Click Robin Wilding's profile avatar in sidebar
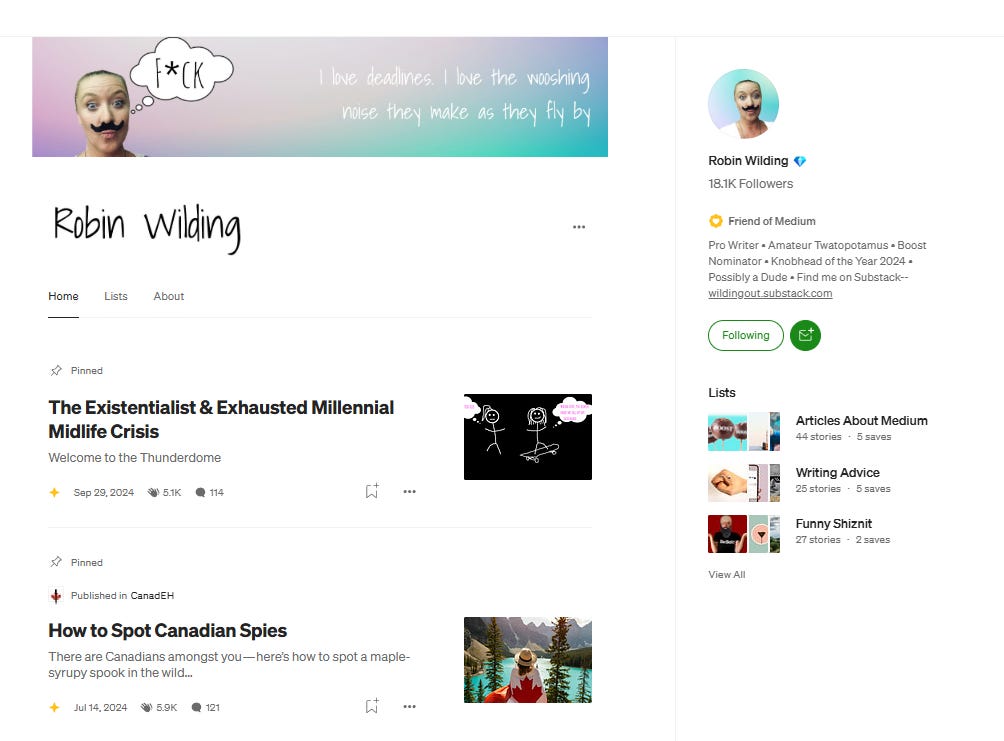 (743, 104)
